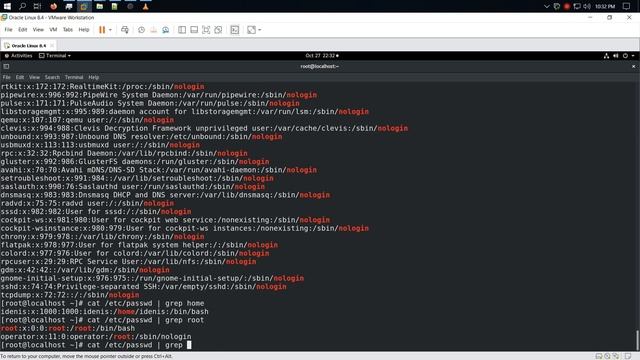Click the stretch guest display icon
The image size is (640, 360).
click(251, 30)
